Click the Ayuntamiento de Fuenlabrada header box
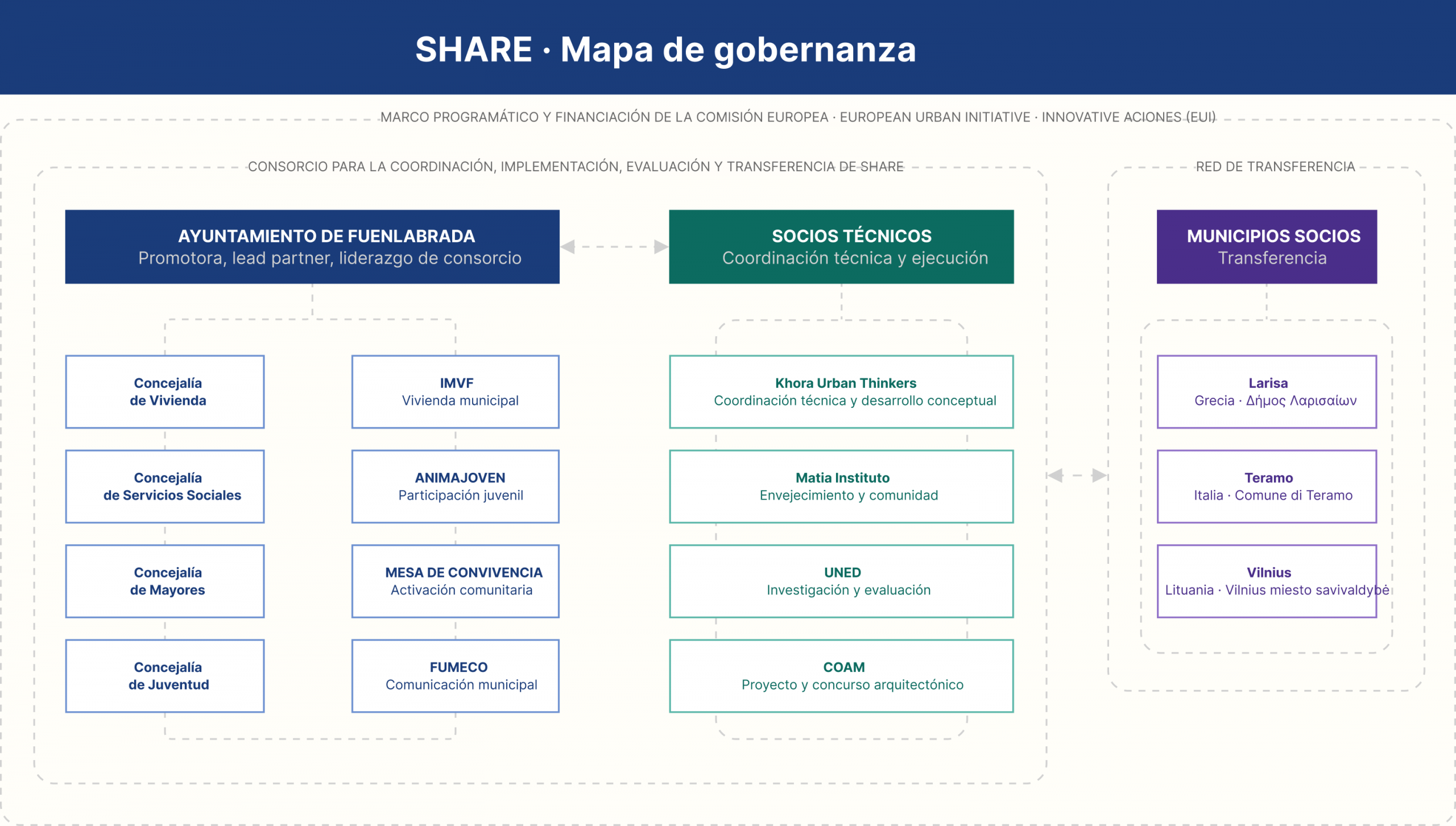The width and height of the screenshot is (1456, 826). pyautogui.click(x=312, y=246)
